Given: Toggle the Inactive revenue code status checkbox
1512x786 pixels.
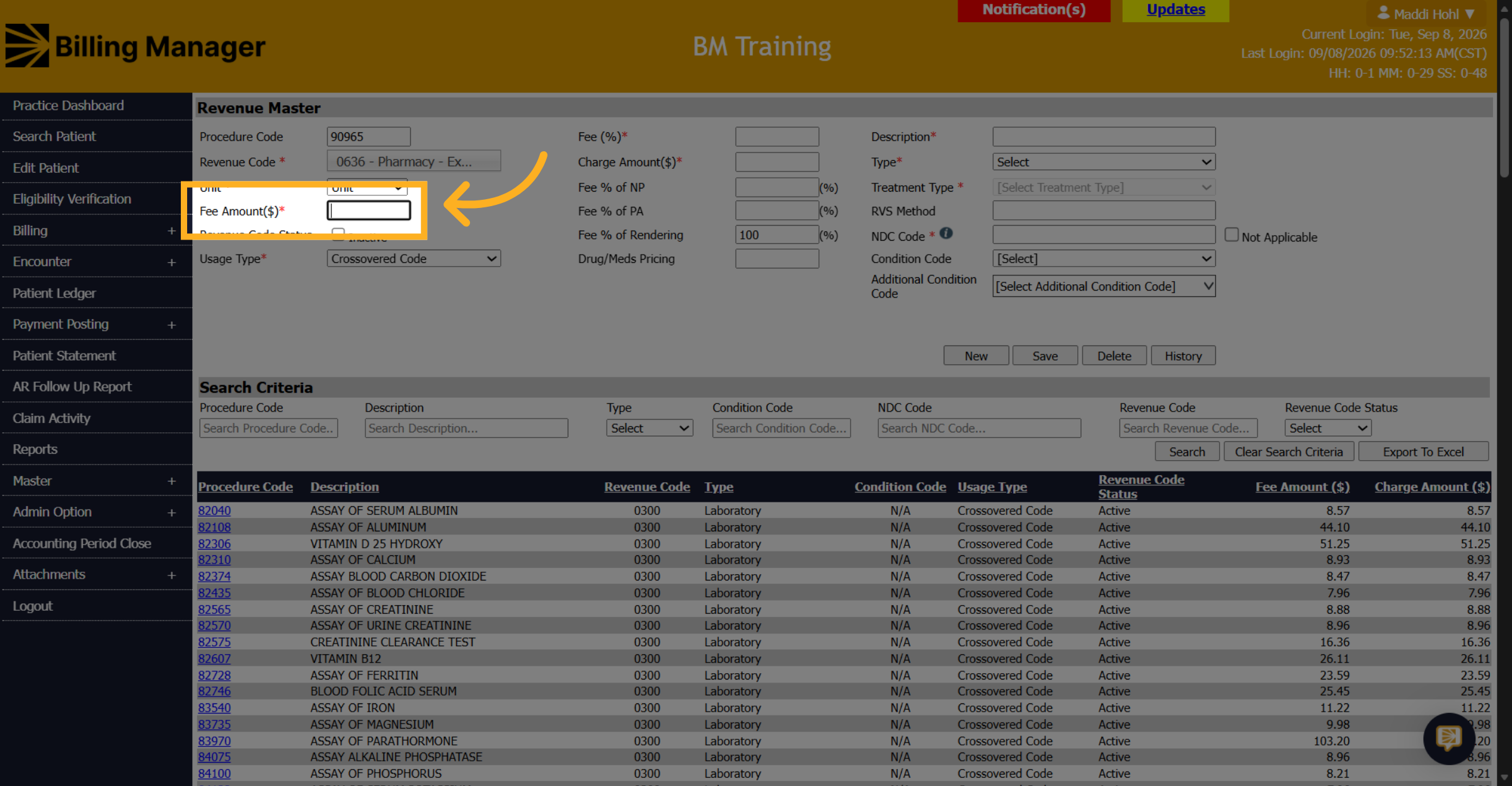Looking at the screenshot, I should pyautogui.click(x=338, y=234).
